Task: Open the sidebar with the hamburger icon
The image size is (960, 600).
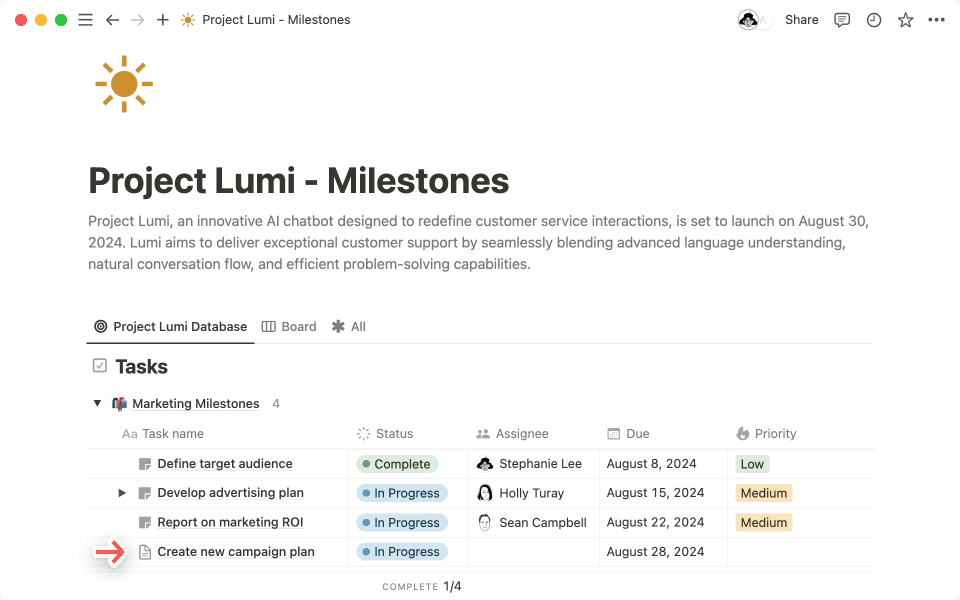Action: pyautogui.click(x=85, y=19)
